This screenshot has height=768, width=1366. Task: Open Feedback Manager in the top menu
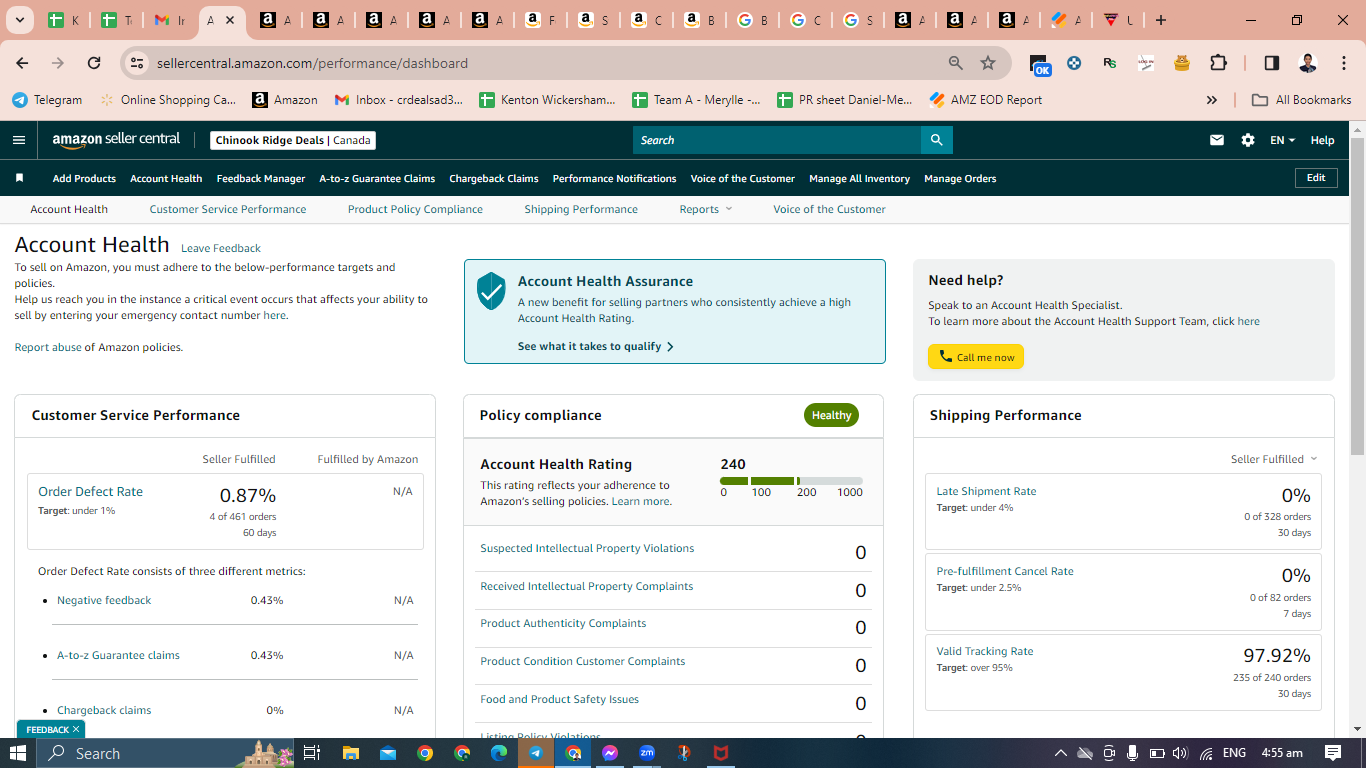pyautogui.click(x=261, y=178)
